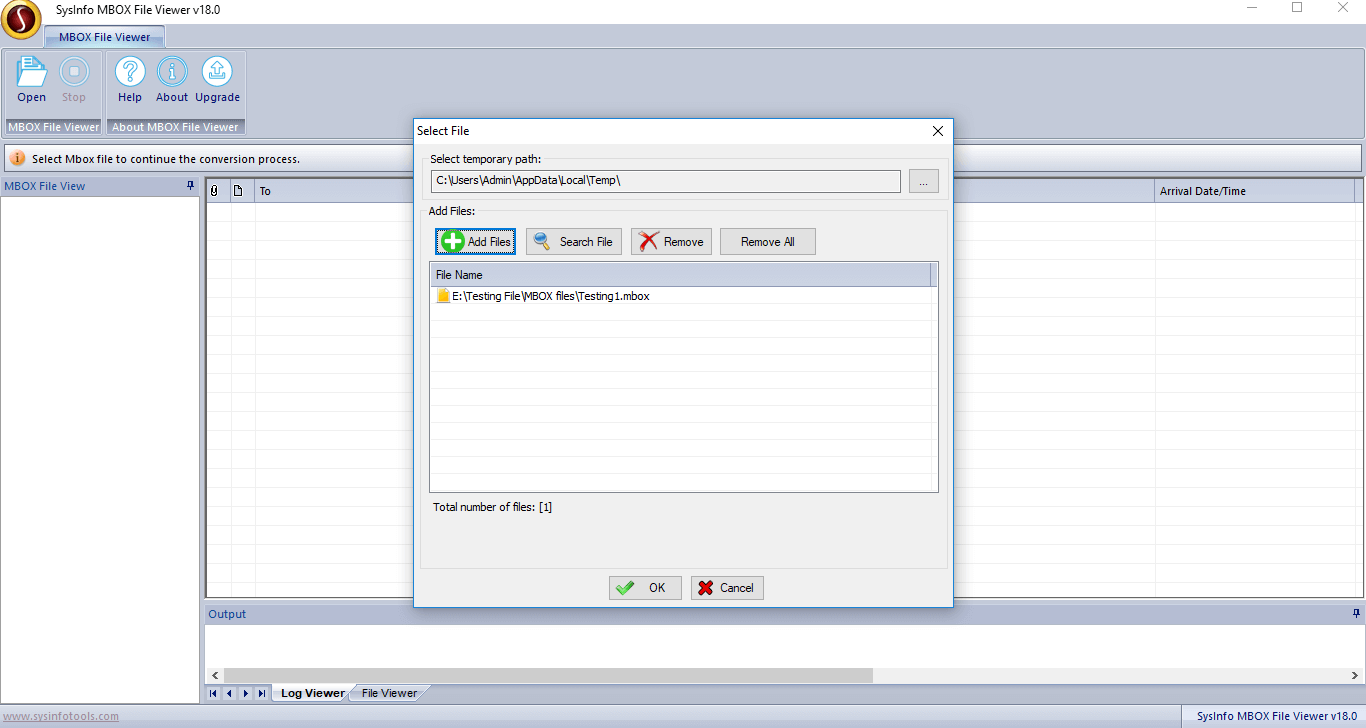The height and width of the screenshot is (728, 1366).
Task: Click the temporary path input field
Action: tap(666, 181)
